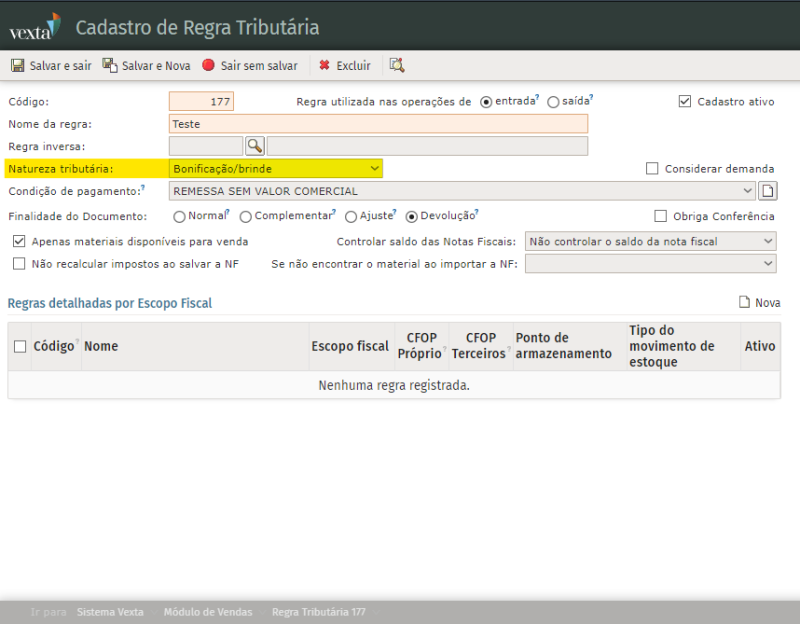
Task: Enable the Considerar demanda checkbox
Action: coord(653,169)
